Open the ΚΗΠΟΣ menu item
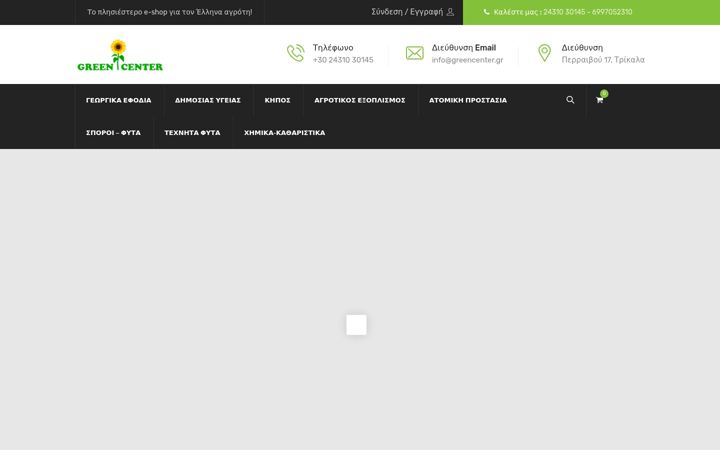 click(x=277, y=100)
